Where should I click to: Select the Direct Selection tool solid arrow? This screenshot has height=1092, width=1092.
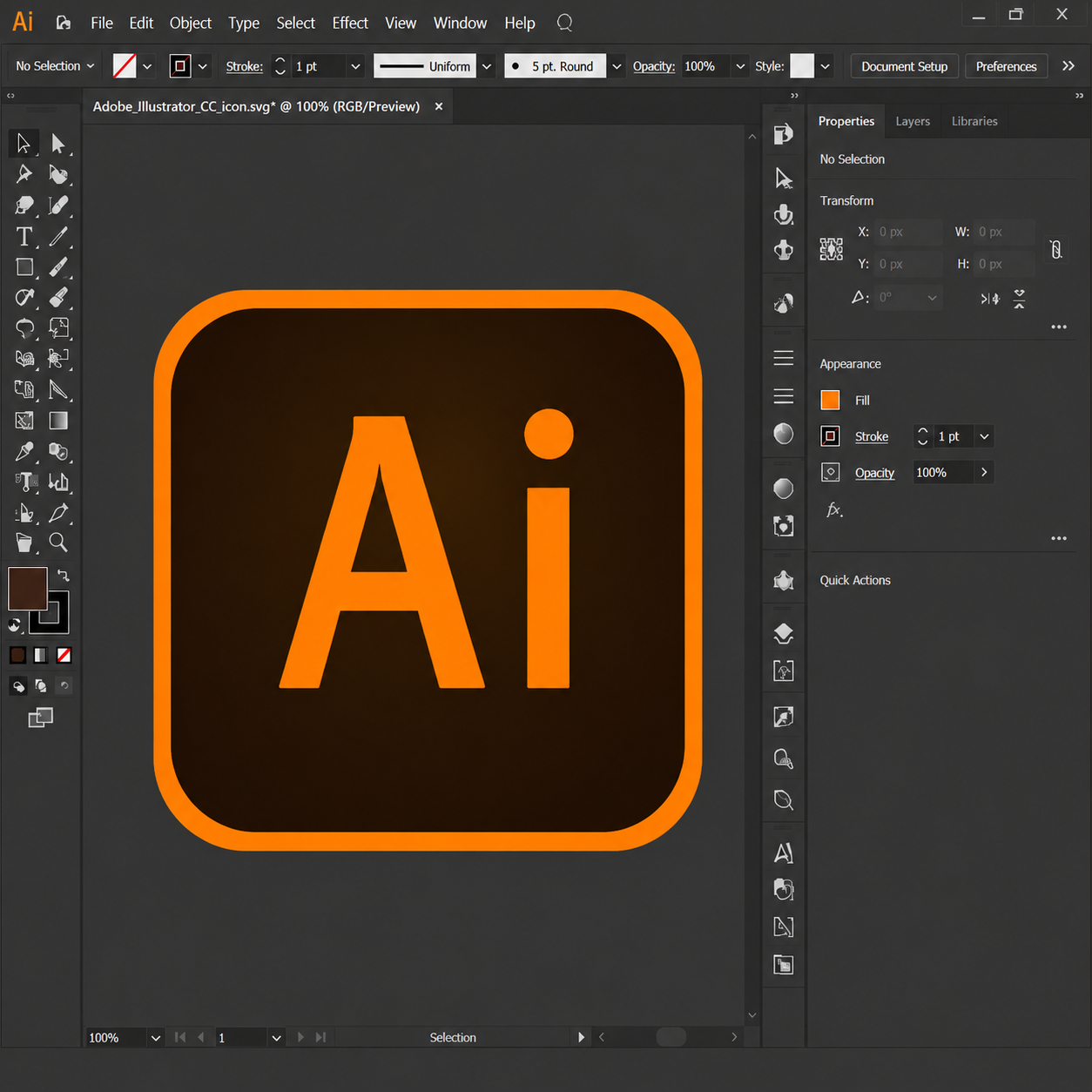57,143
